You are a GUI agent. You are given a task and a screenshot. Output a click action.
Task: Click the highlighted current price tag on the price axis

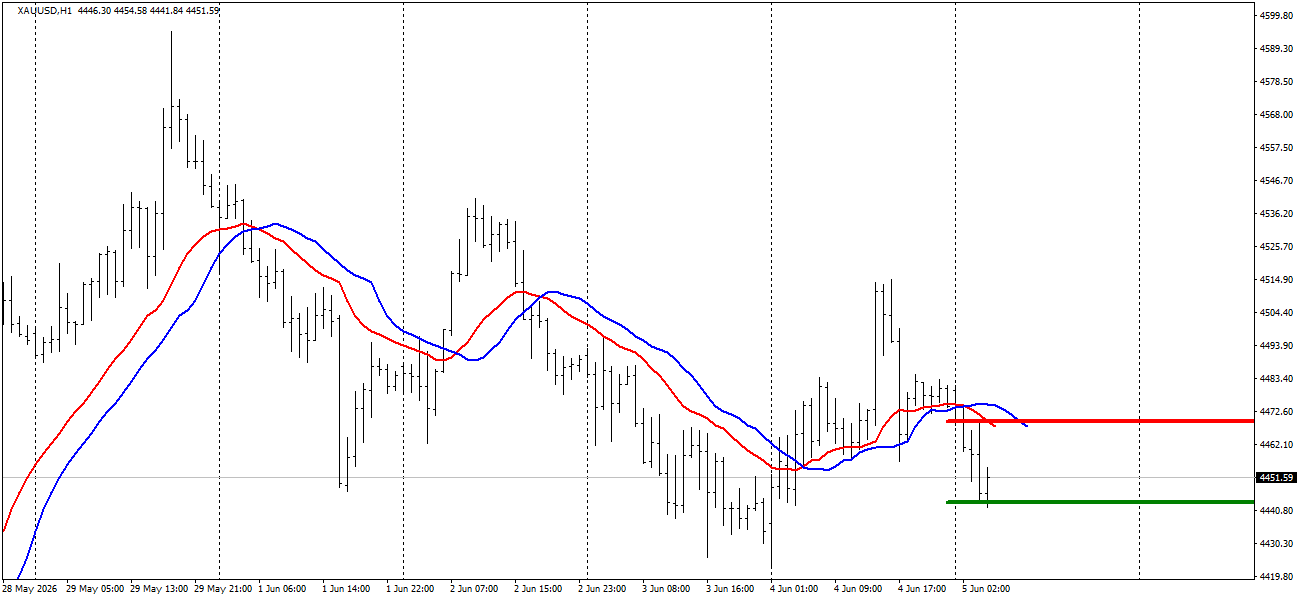[x=1275, y=478]
